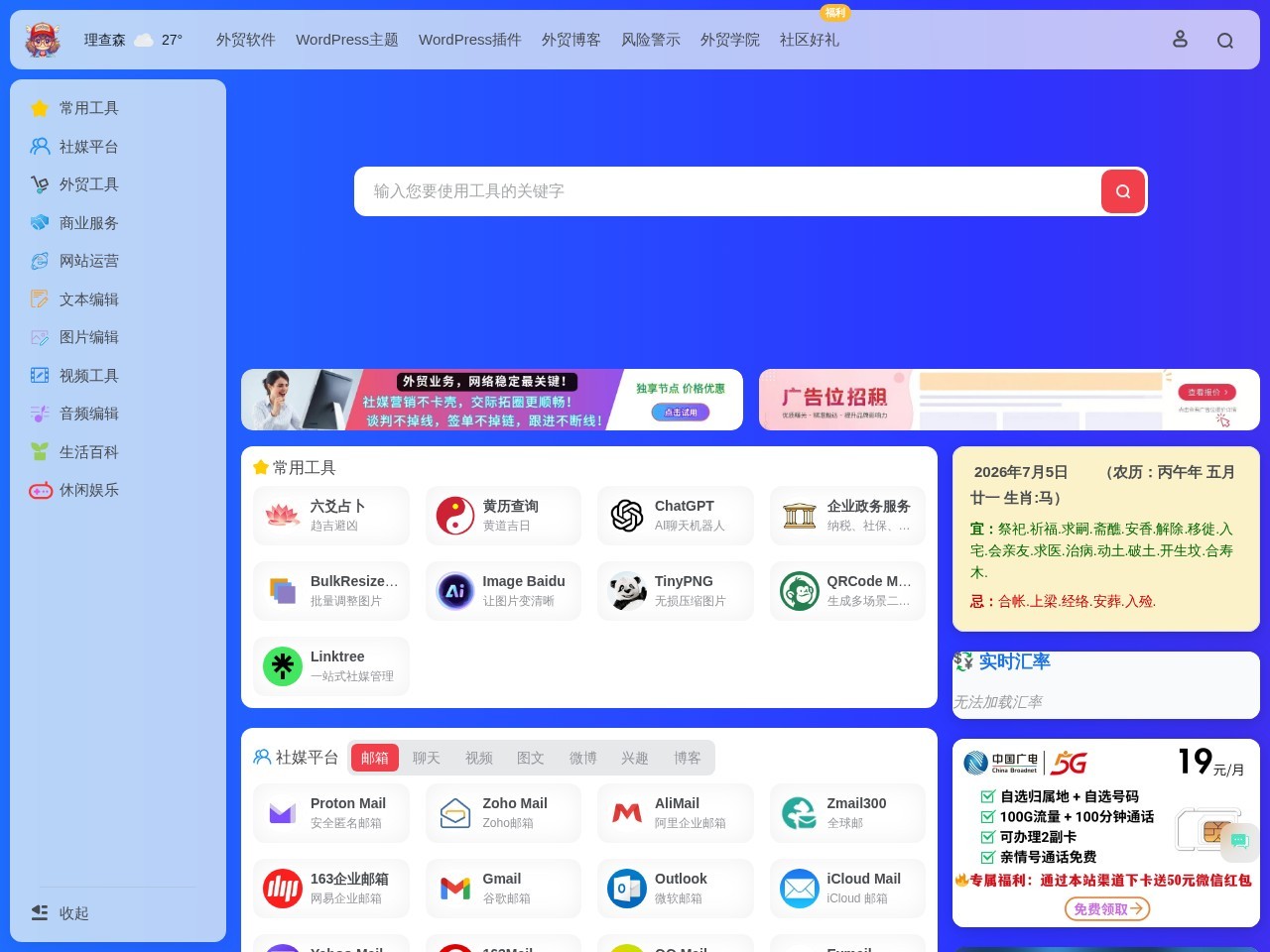Image resolution: width=1270 pixels, height=952 pixels.
Task: Open 外贸学院 menu item
Action: (730, 40)
